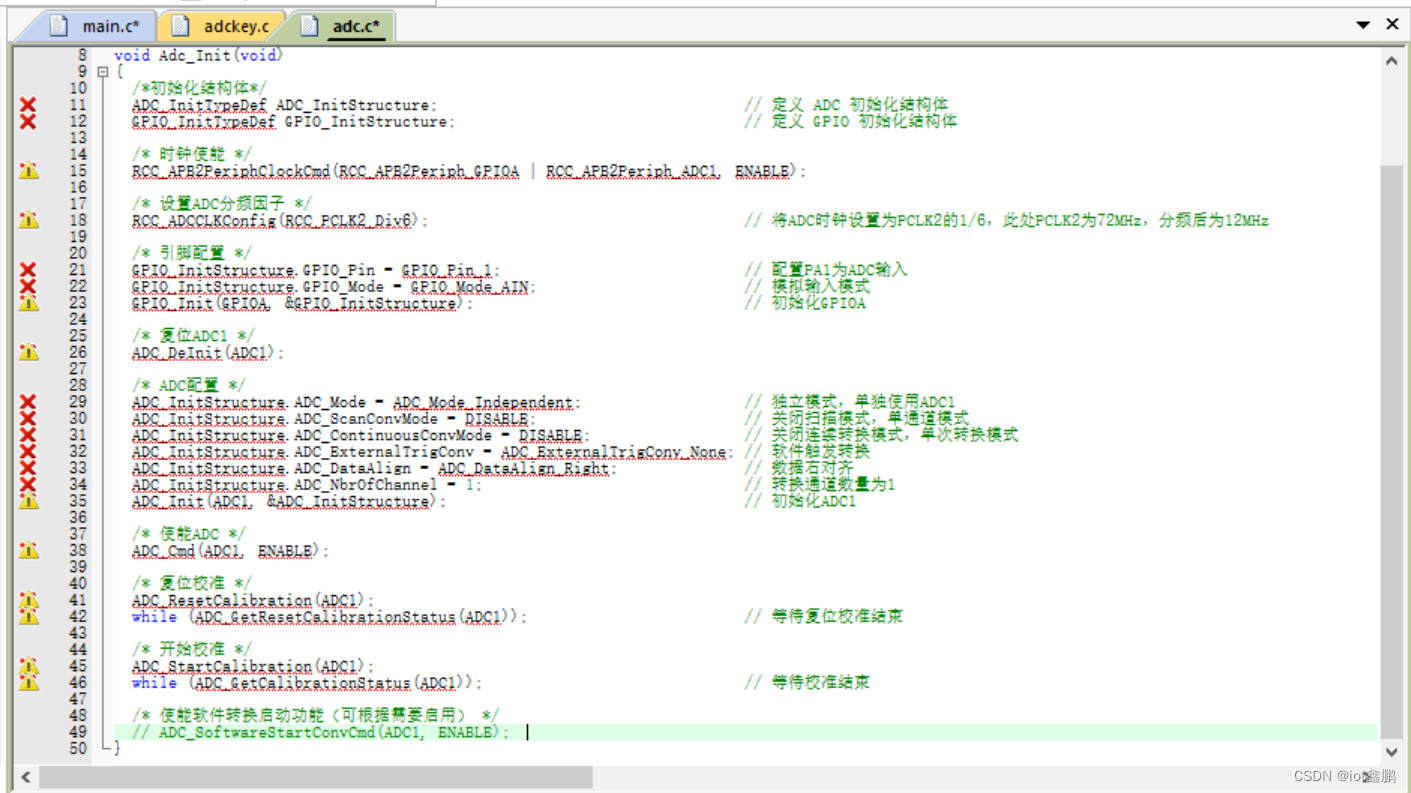Click 'ADC_InitTypeDef ADC_InitStructure;' on line 11
The image size is (1411, 793).
click(x=284, y=105)
